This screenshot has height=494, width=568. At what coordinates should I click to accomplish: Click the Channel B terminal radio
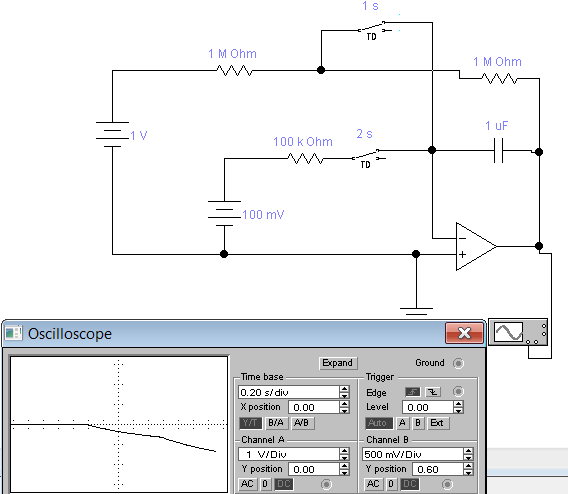(x=447, y=484)
